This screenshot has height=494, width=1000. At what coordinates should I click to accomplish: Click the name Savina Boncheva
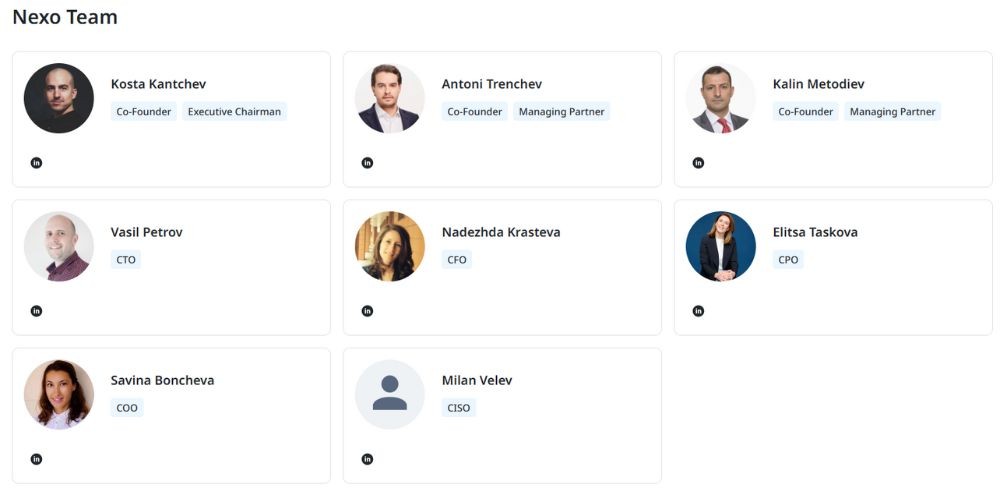coord(162,380)
